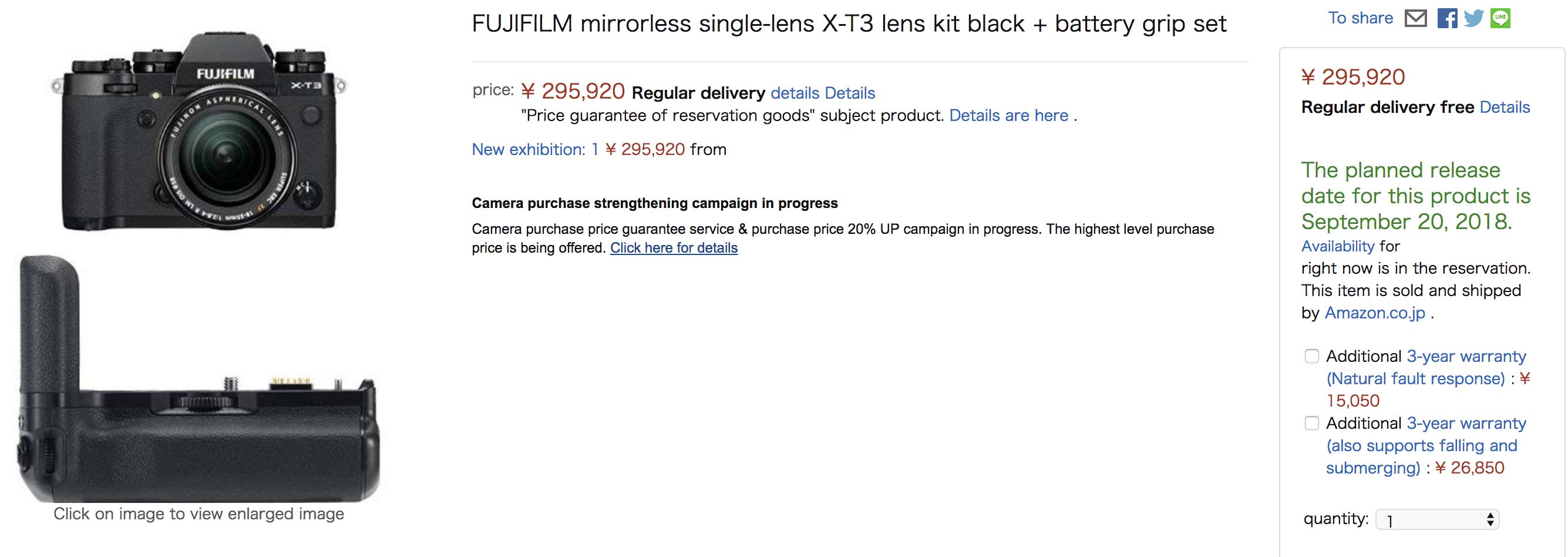This screenshot has width=1568, height=557.
Task: Open Regular delivery Details link beside price
Action: [850, 93]
